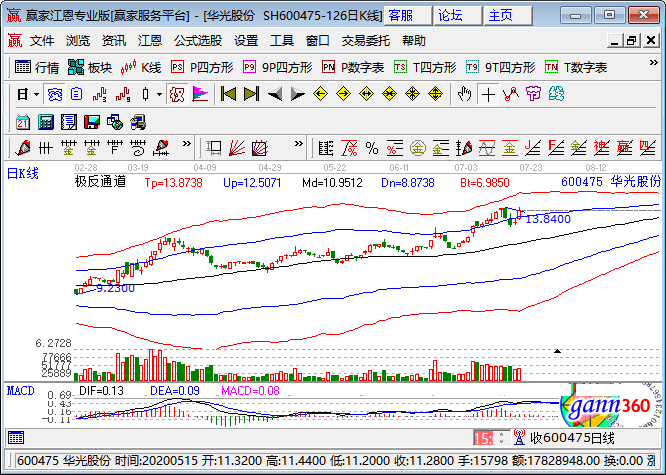Select the red fan lines tool
666x475 pixels.
(x=237, y=148)
